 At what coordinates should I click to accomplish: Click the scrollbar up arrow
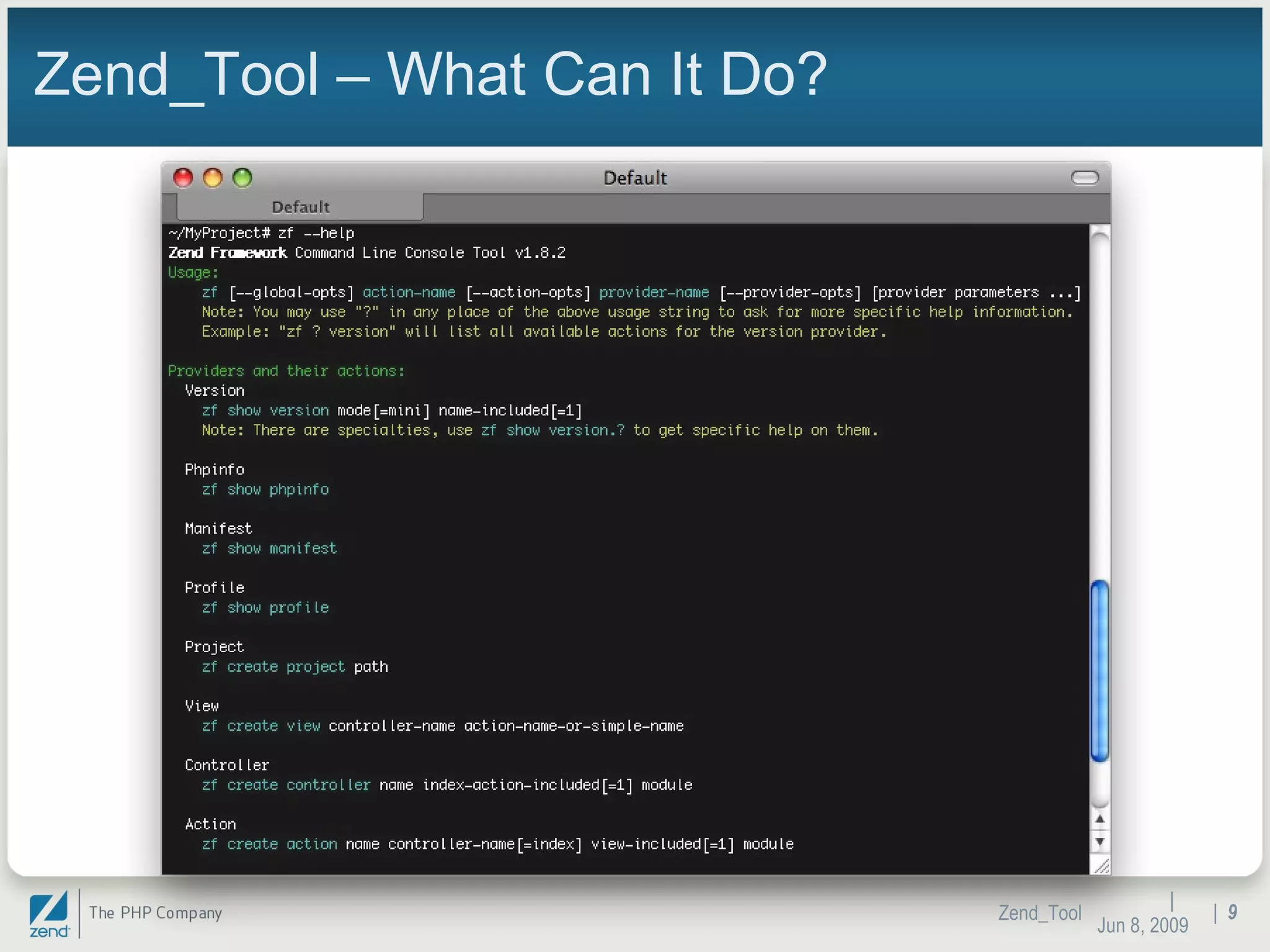pyautogui.click(x=1099, y=819)
